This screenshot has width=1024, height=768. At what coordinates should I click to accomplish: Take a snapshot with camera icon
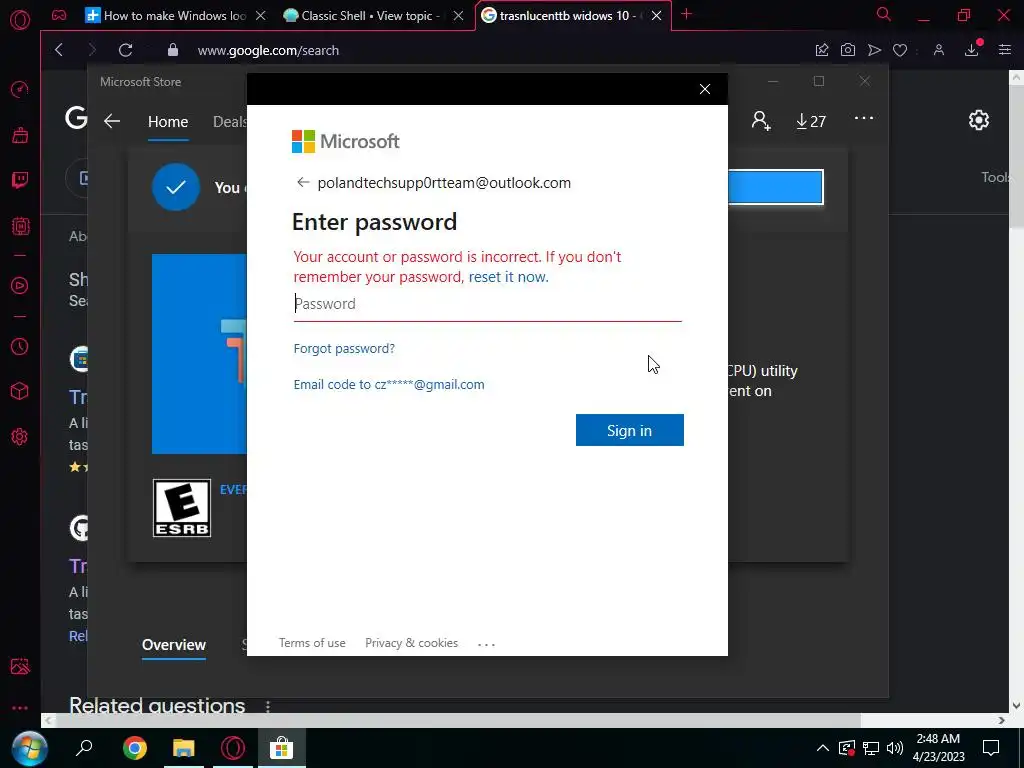(x=848, y=50)
